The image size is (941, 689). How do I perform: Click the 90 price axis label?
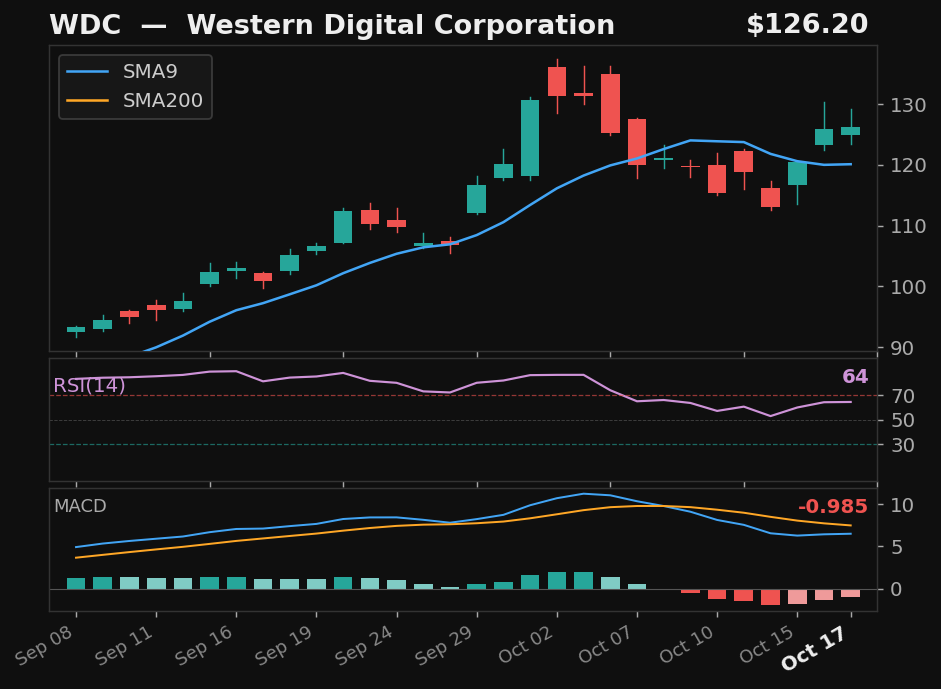pyautogui.click(x=902, y=348)
